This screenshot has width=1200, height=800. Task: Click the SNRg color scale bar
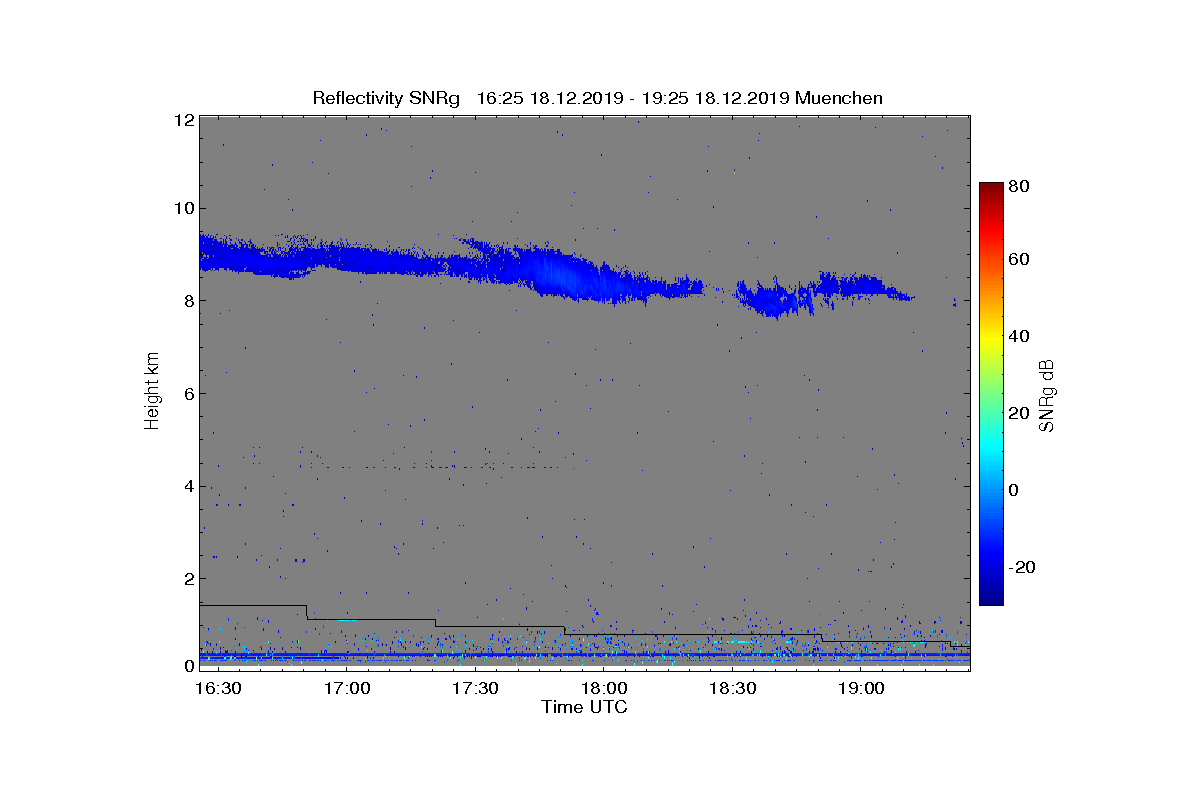pos(991,394)
